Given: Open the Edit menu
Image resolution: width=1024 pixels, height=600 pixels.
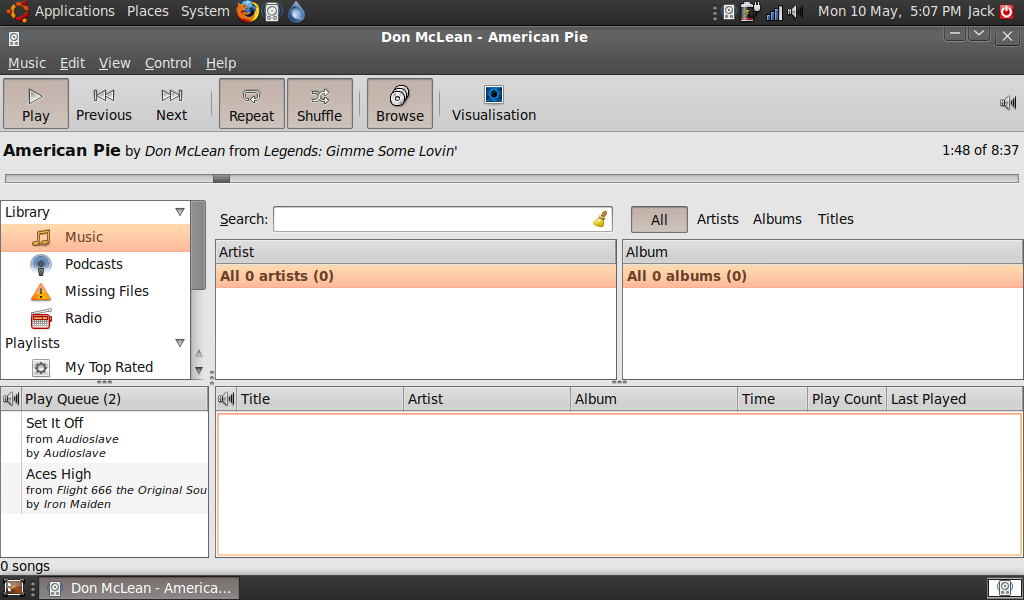Looking at the screenshot, I should 72,63.
